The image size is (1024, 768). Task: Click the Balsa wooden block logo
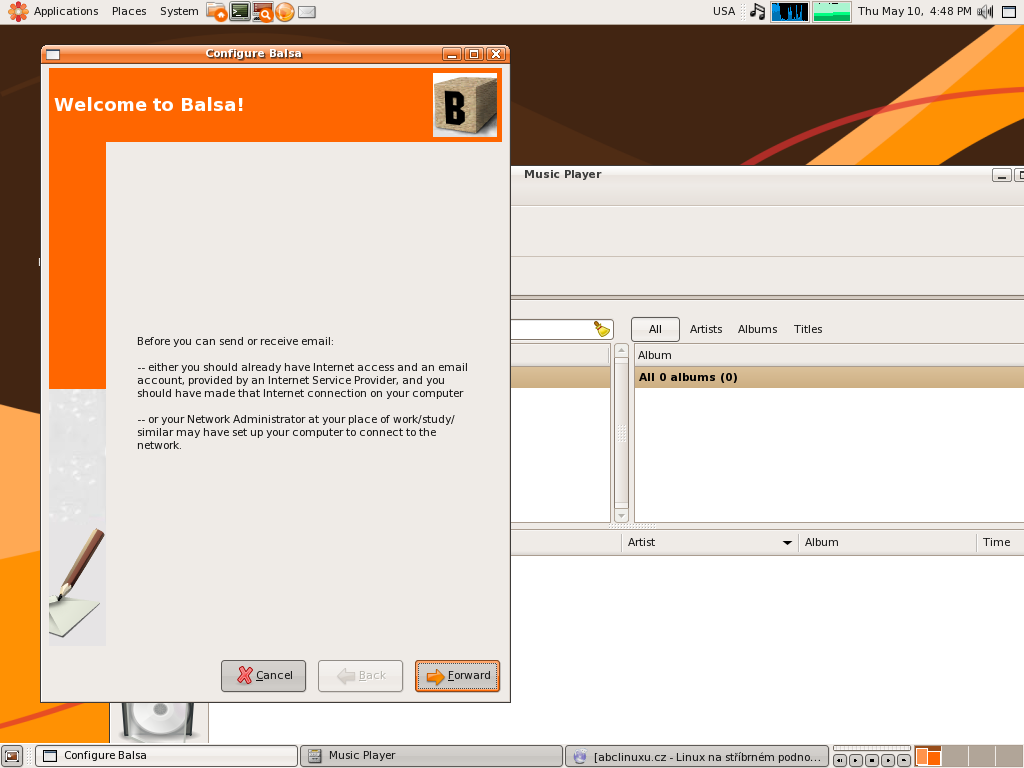[465, 105]
